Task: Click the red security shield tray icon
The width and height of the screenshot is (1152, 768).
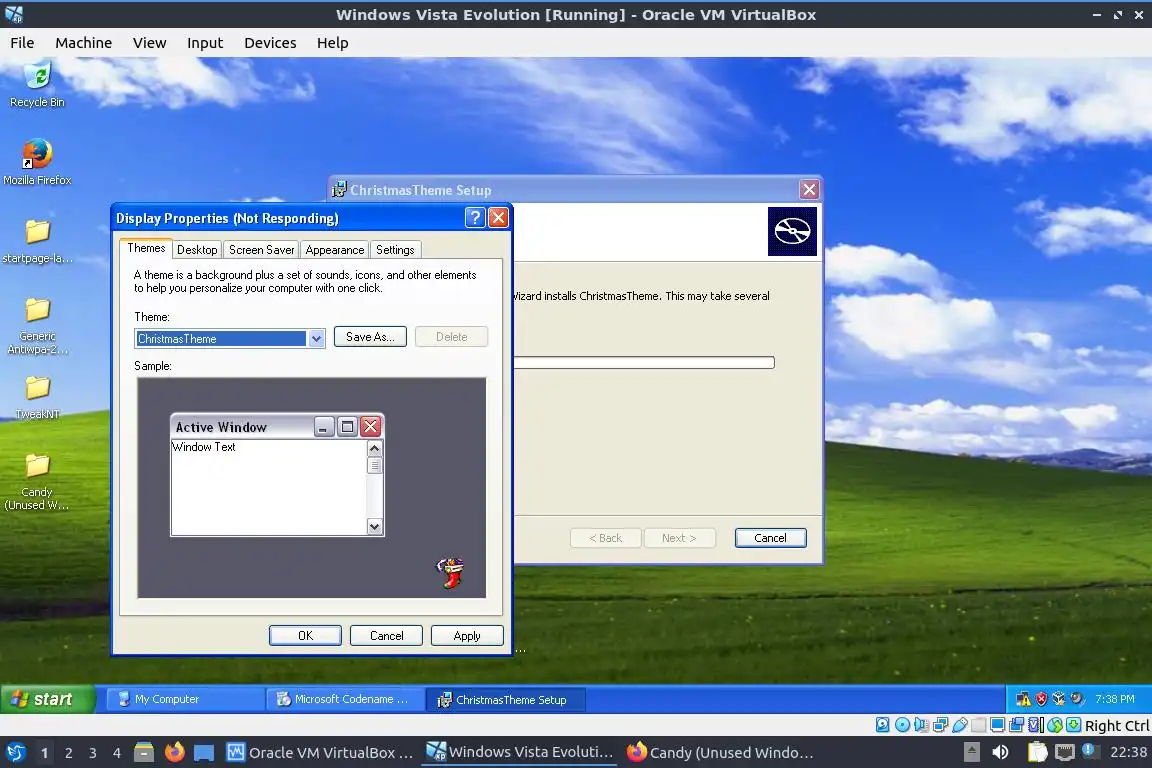Action: point(1041,699)
